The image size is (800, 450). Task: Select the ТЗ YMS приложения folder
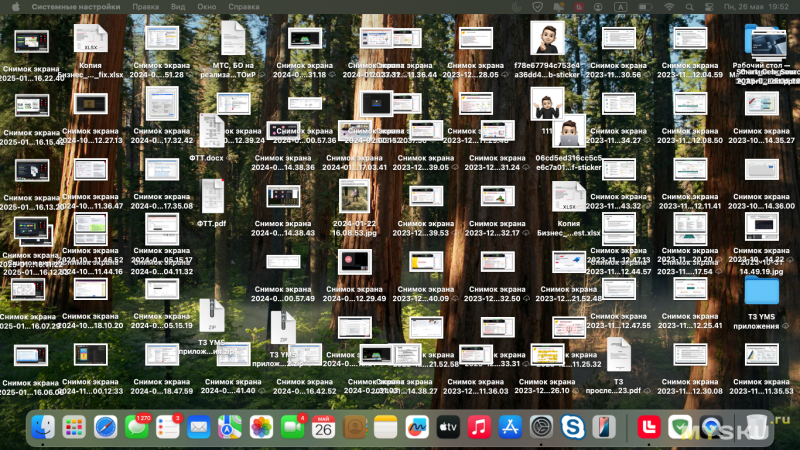point(761,291)
